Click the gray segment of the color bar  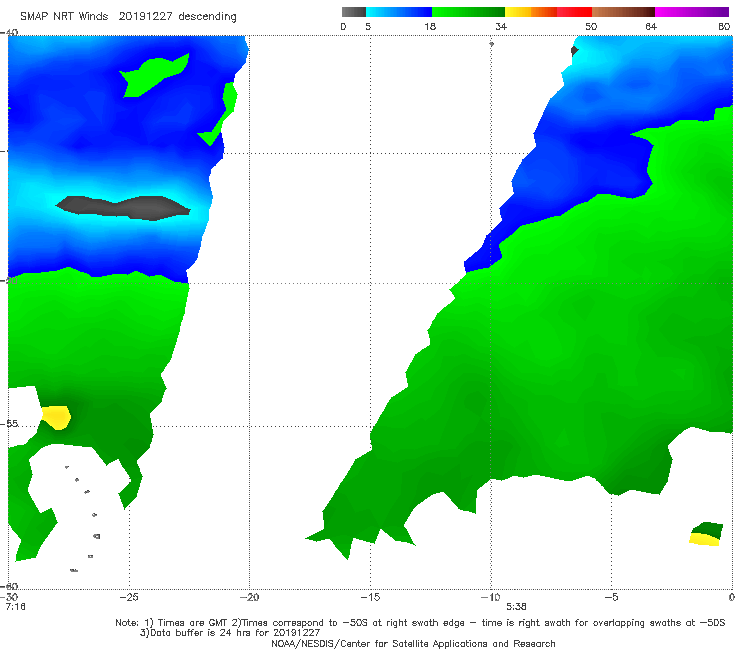pos(353,12)
